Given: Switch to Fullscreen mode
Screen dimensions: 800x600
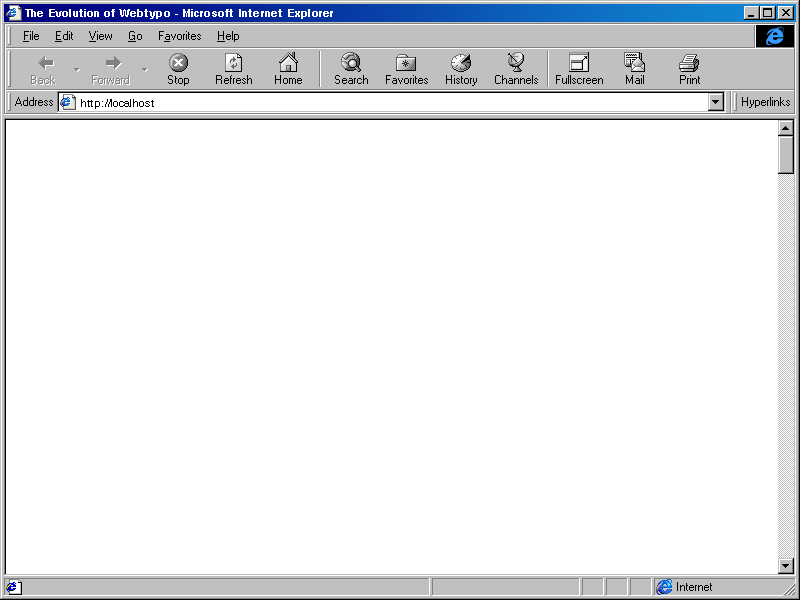Looking at the screenshot, I should coord(578,68).
